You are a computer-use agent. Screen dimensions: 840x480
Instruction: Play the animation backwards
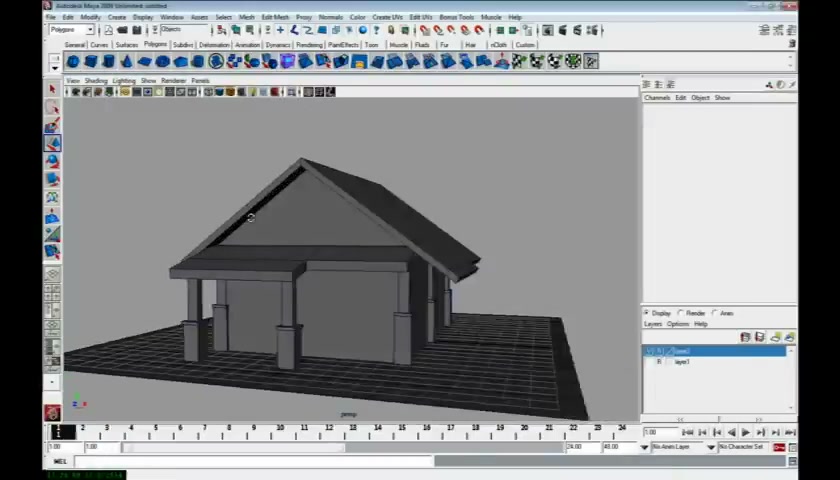tap(731, 432)
